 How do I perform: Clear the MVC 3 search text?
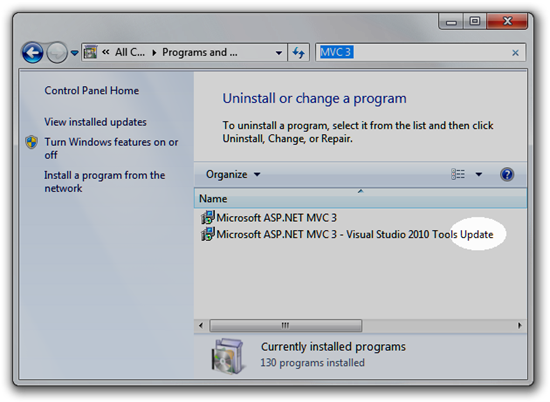point(515,53)
